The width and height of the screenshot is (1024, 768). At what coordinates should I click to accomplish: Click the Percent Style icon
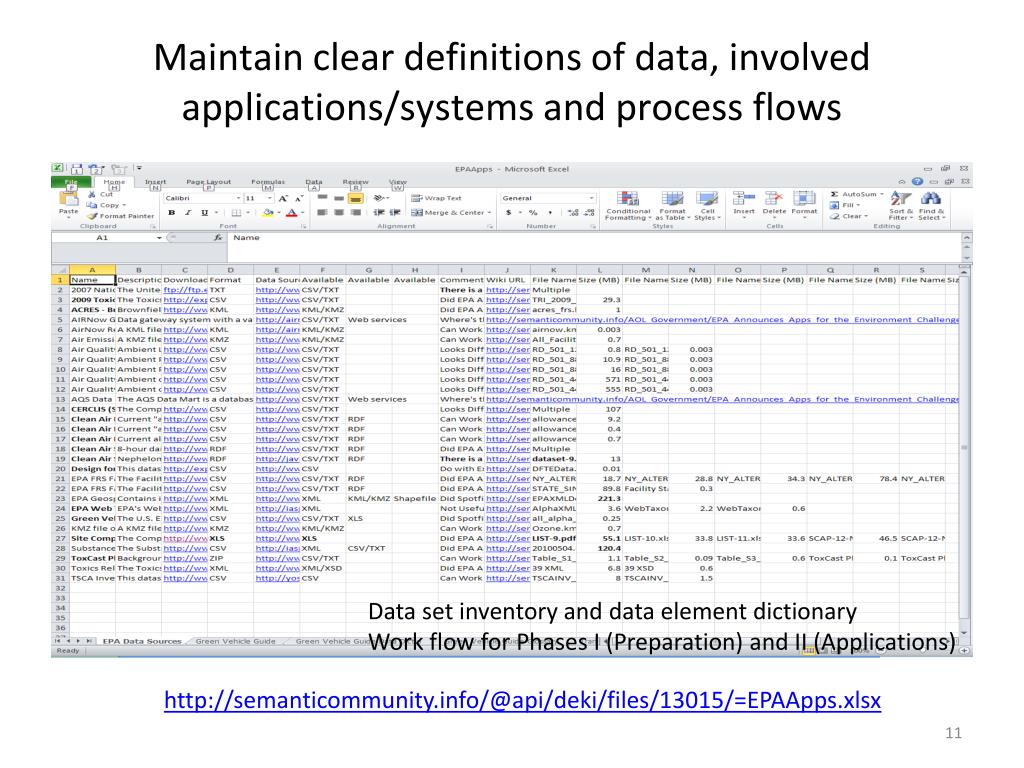pos(533,212)
